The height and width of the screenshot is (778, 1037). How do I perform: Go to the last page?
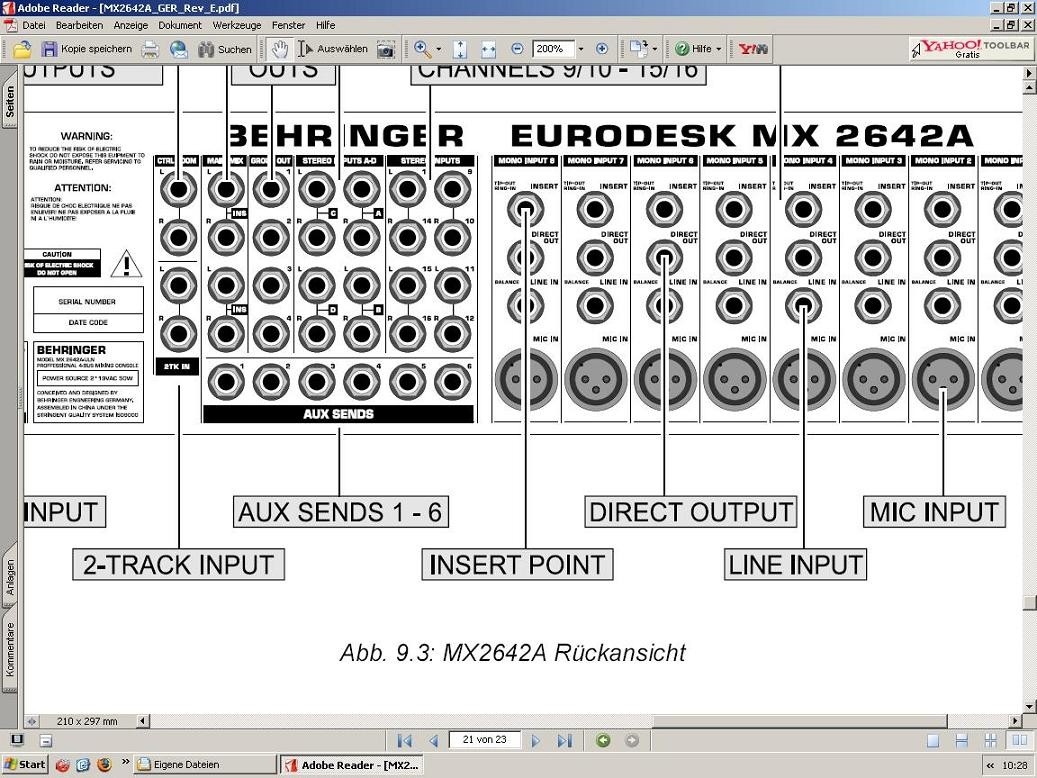point(564,740)
